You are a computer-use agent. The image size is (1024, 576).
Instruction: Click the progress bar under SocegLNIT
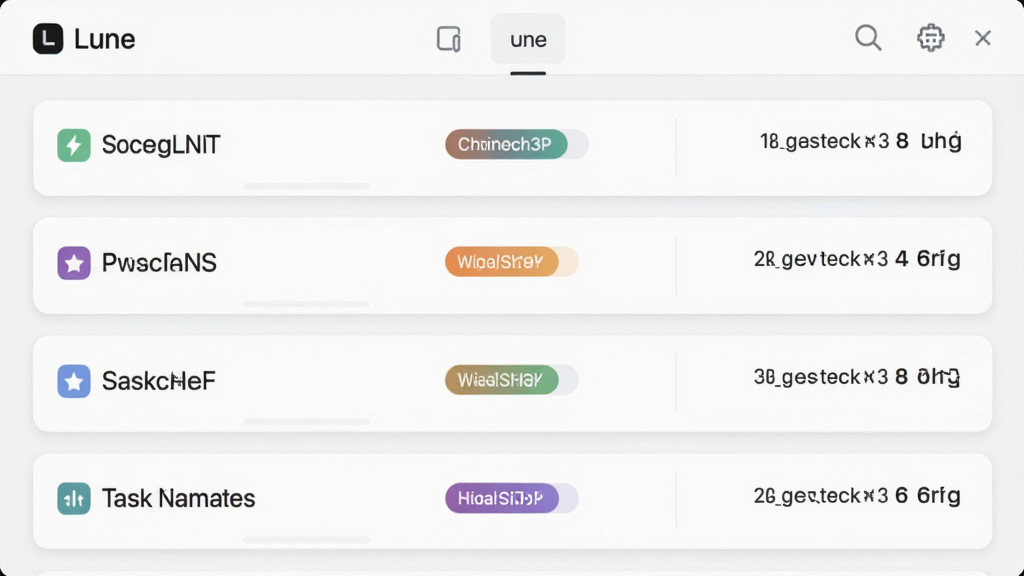[306, 186]
